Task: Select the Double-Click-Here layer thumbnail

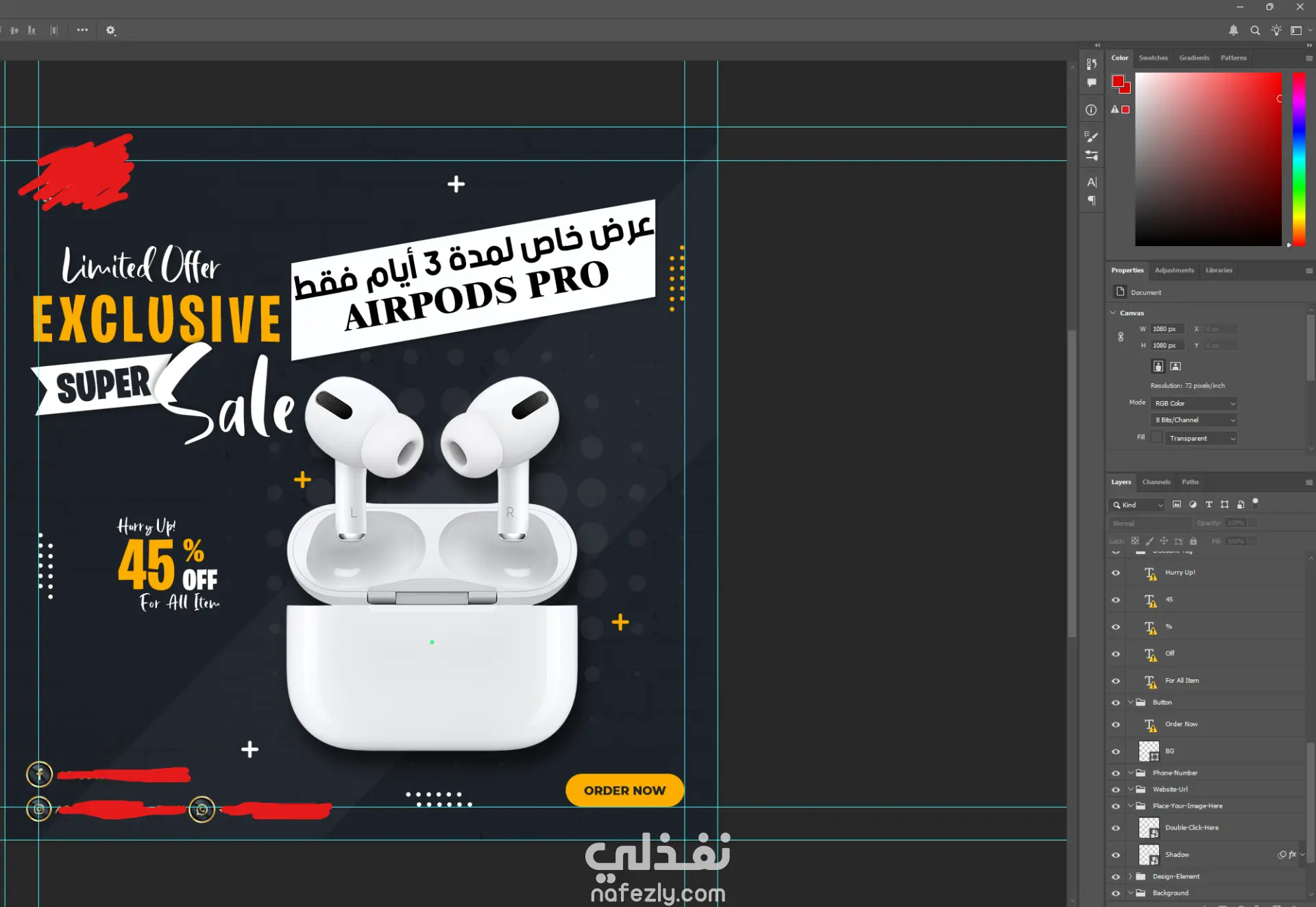Action: [x=1149, y=828]
